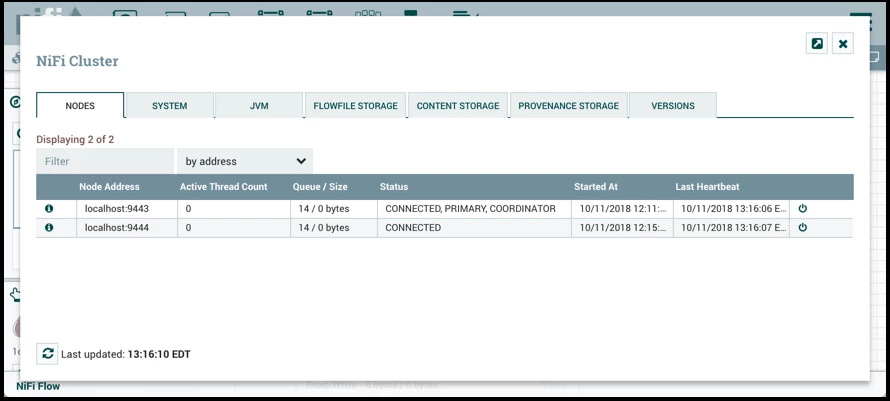
Task: Switch to the JVM tab
Action: click(259, 106)
